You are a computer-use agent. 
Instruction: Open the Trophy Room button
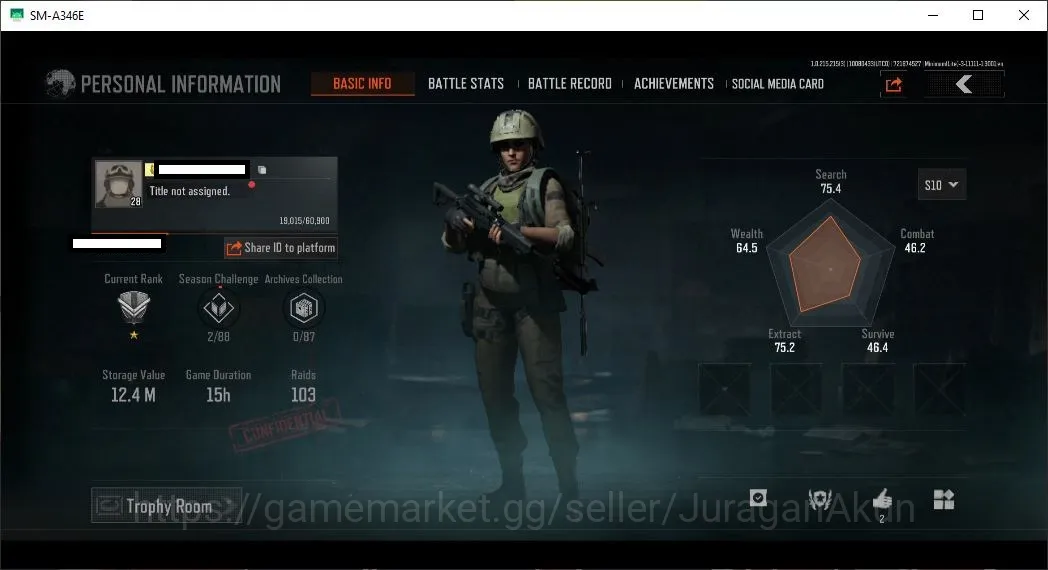click(166, 506)
